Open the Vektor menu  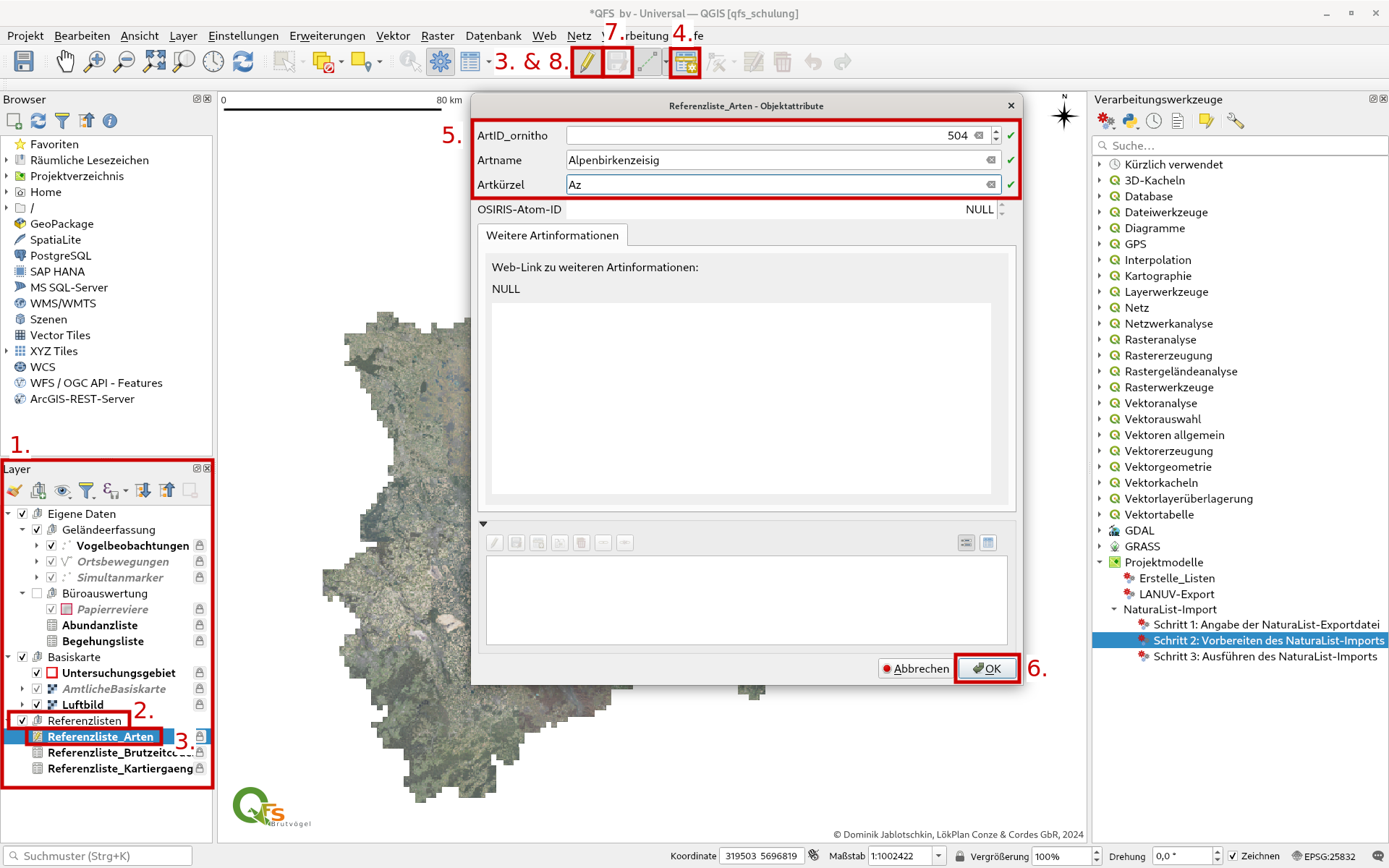pos(393,36)
